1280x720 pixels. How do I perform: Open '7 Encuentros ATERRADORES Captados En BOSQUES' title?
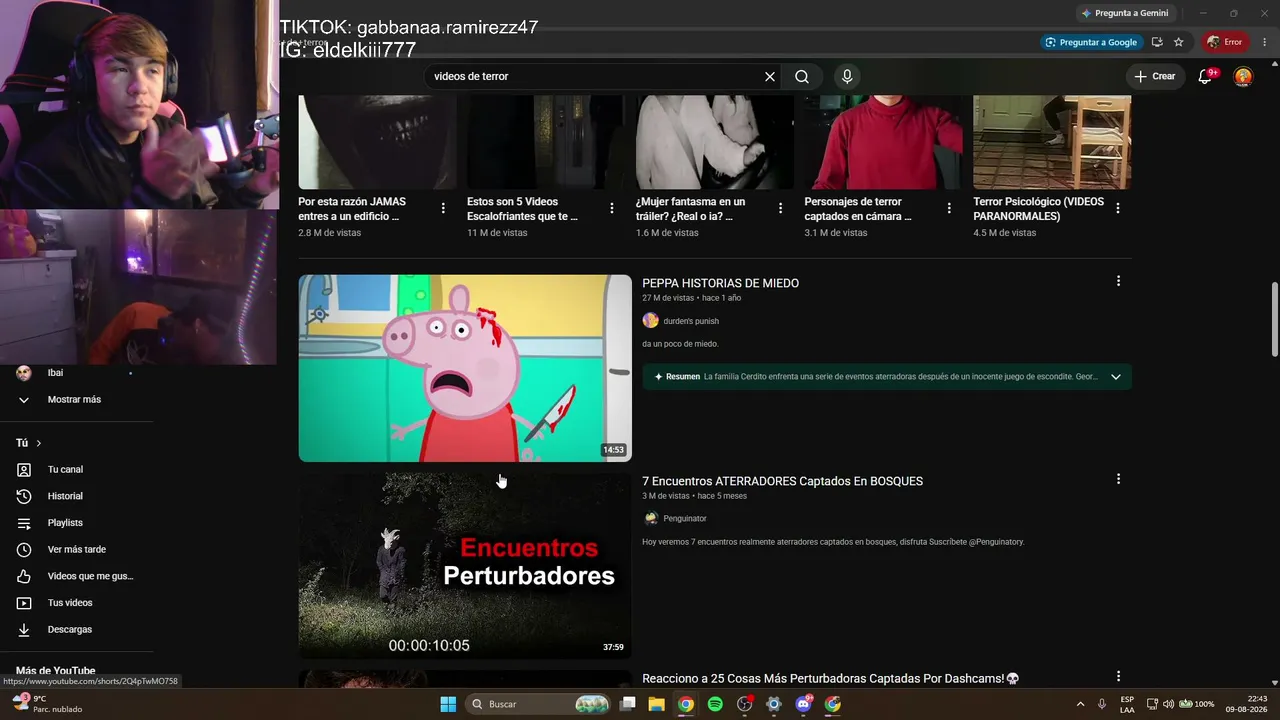(782, 481)
